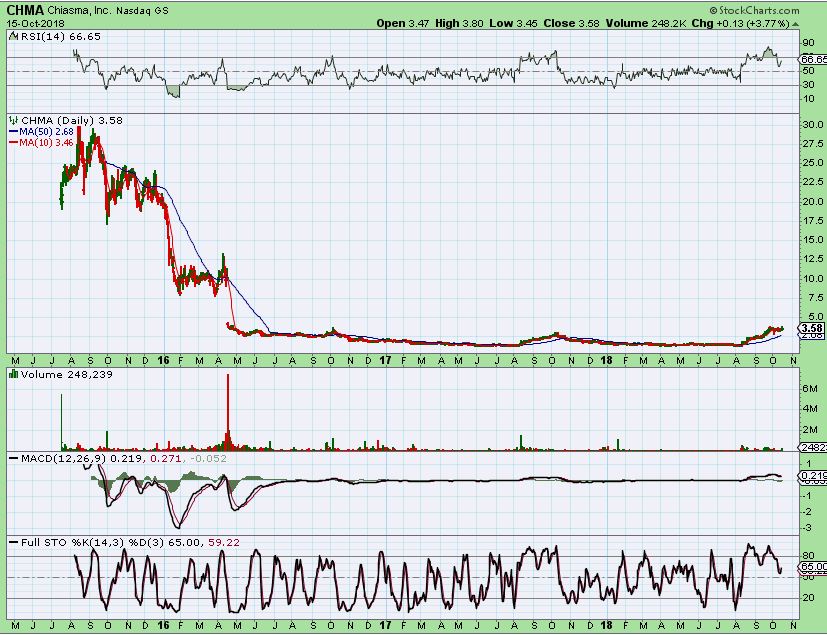Image resolution: width=827 pixels, height=635 pixels.
Task: Click the 0.219 MACD tag on right axis
Action: click(813, 475)
